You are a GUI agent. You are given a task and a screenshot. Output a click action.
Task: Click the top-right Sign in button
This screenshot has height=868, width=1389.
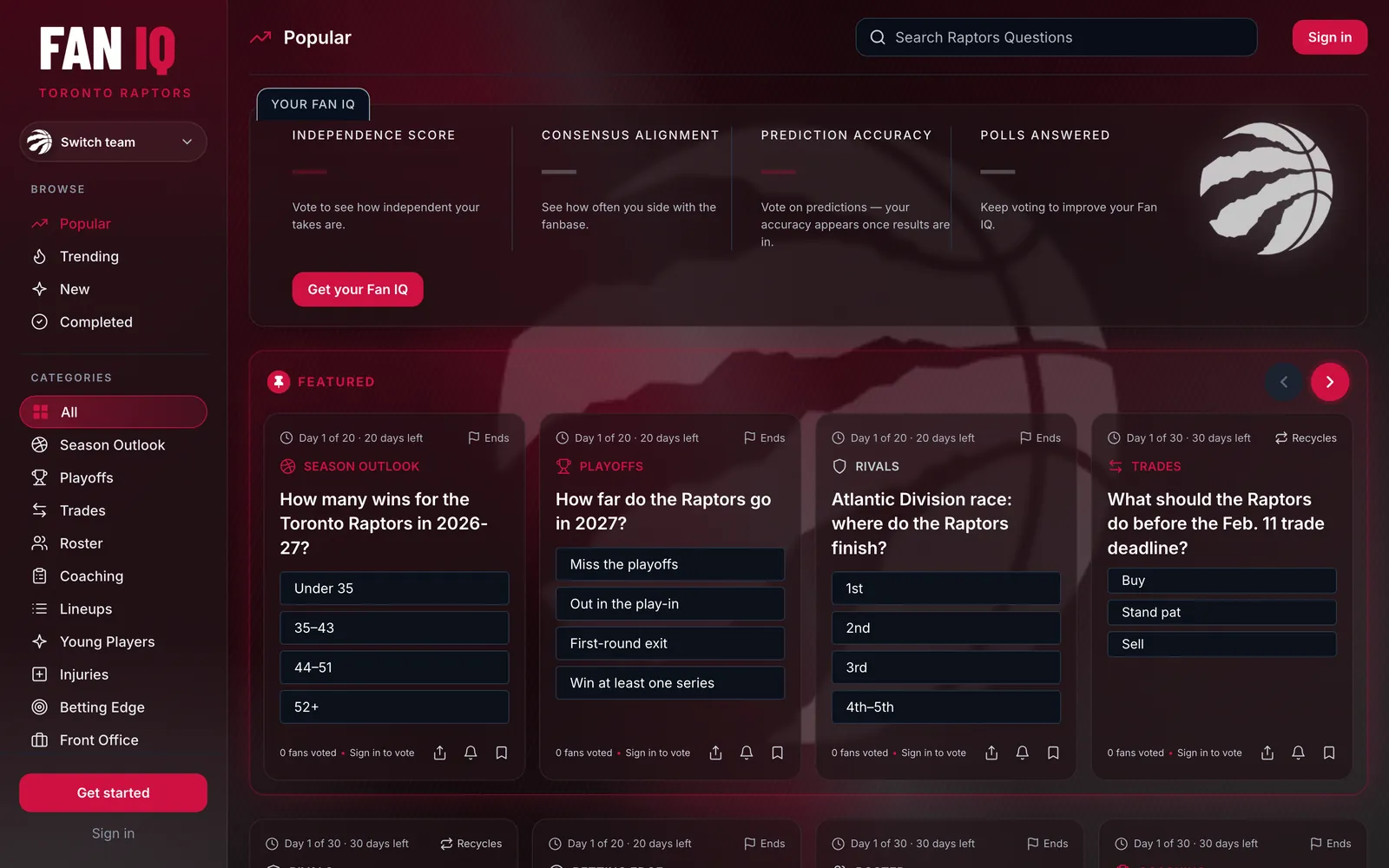pos(1330,37)
